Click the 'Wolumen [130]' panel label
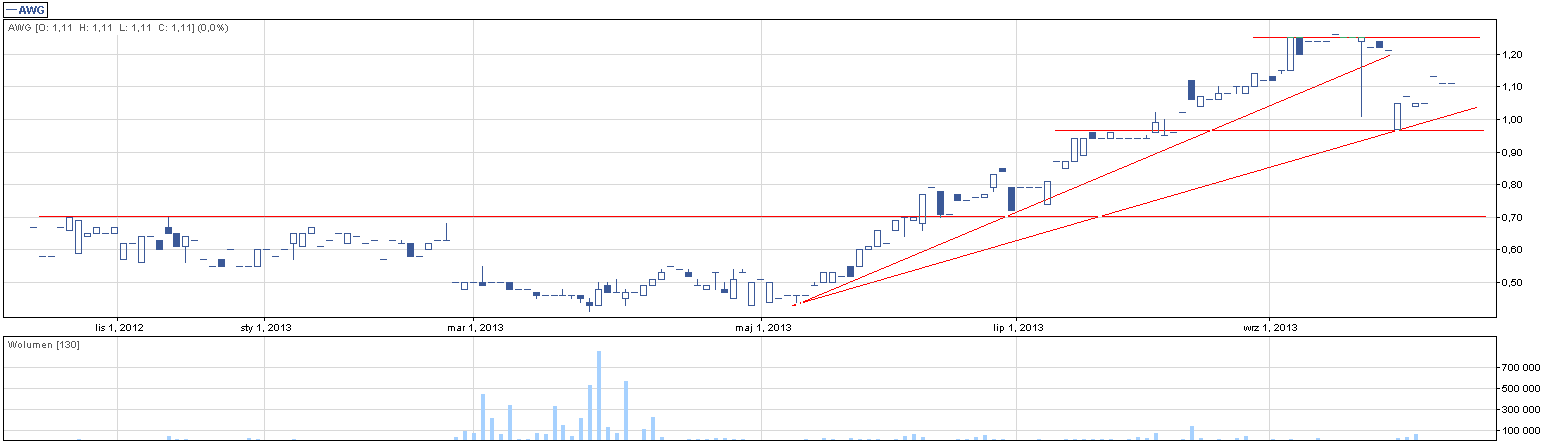The width and height of the screenshot is (1543, 444). pyautogui.click(x=43, y=345)
